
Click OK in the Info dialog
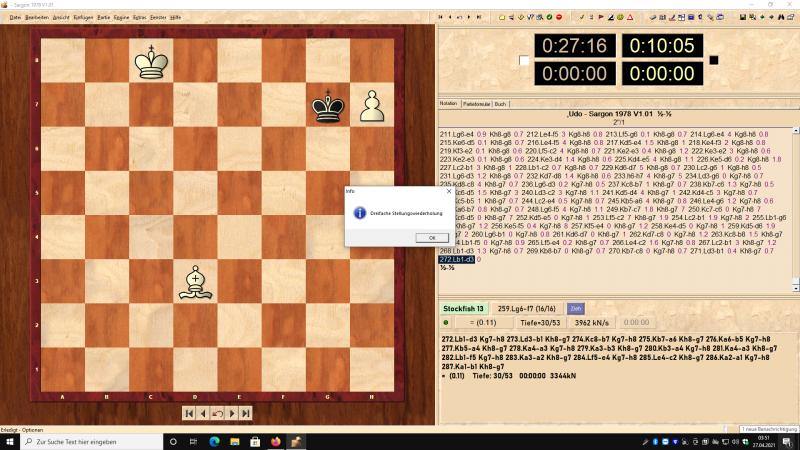click(x=431, y=237)
